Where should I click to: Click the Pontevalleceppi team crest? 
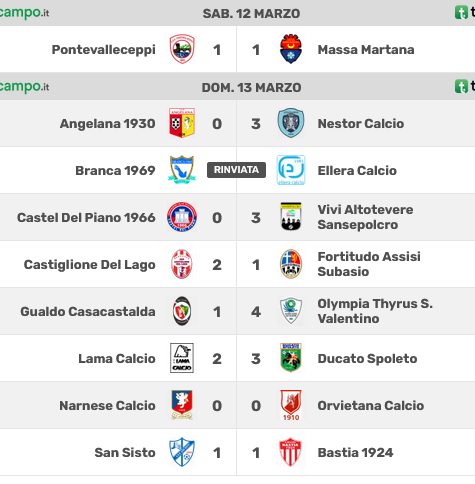click(182, 49)
